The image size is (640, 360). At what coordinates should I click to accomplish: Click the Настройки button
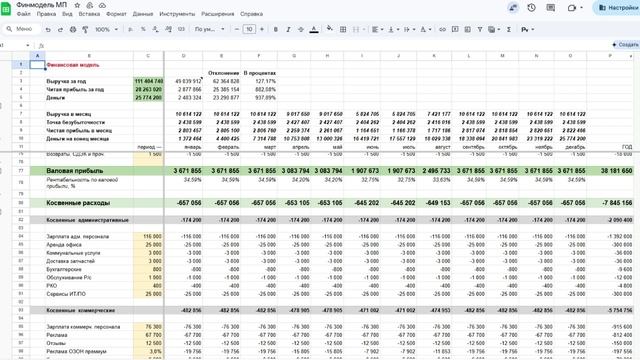click(617, 8)
